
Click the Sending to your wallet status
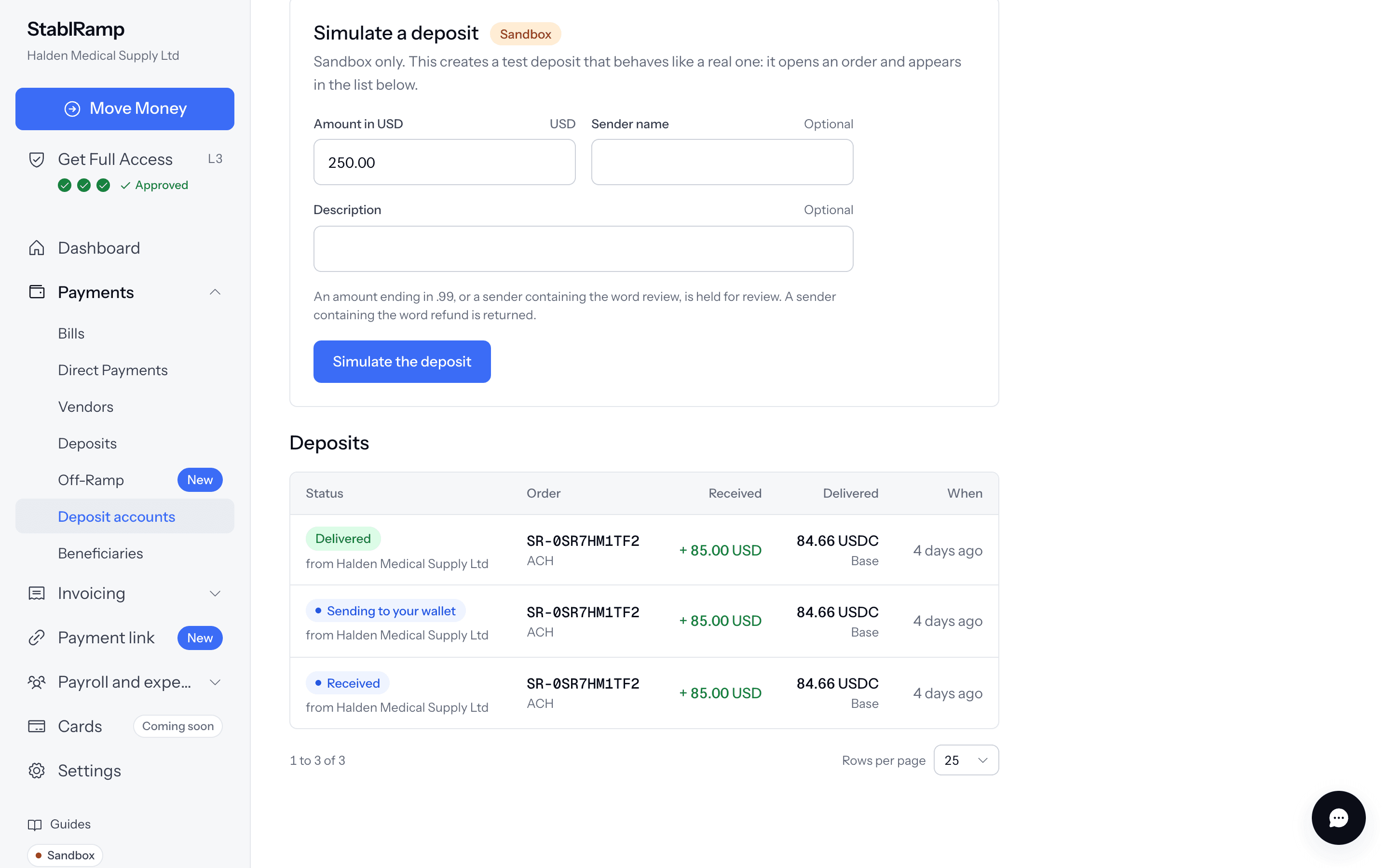pos(385,611)
